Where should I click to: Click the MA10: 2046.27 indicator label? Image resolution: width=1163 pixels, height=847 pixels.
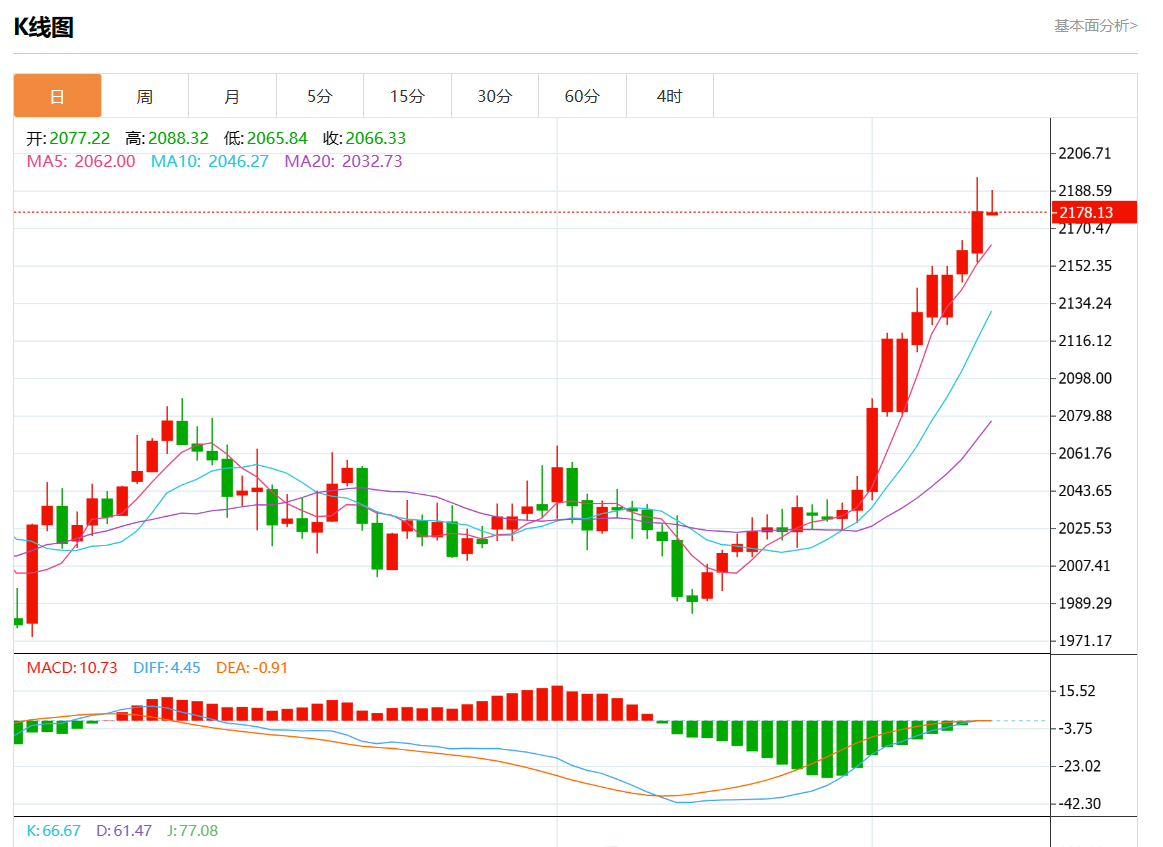(x=210, y=161)
